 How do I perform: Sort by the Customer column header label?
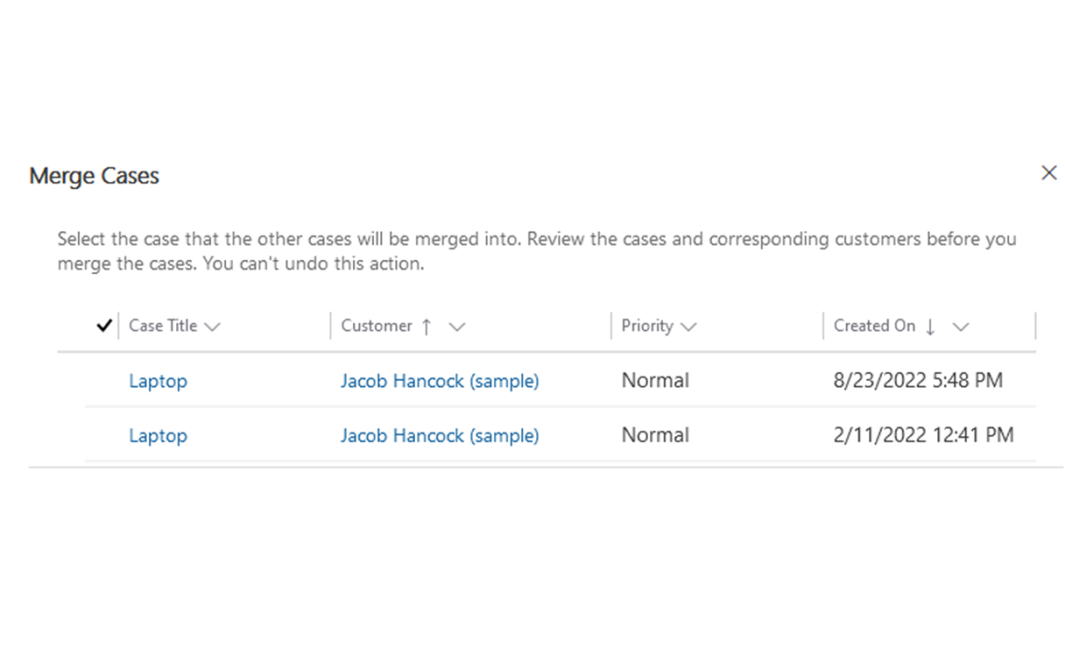click(x=376, y=326)
